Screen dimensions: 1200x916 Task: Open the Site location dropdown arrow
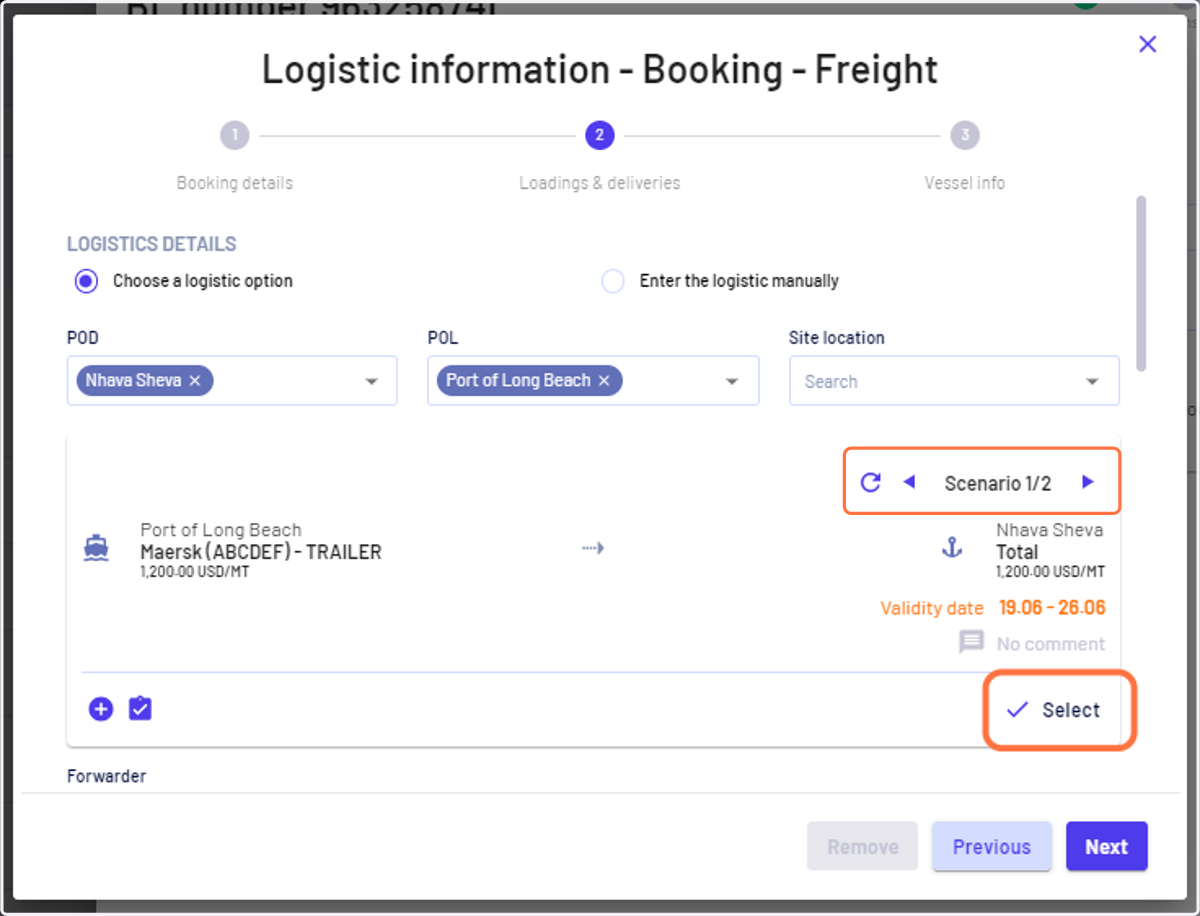tap(1092, 382)
